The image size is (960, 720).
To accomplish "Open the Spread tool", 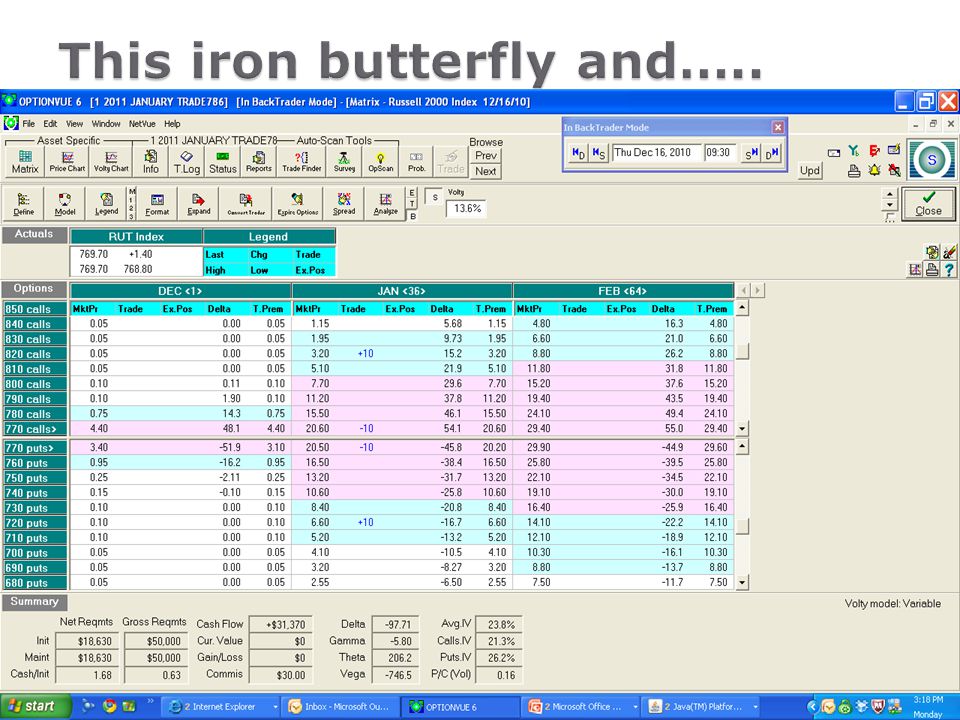I will pos(343,204).
